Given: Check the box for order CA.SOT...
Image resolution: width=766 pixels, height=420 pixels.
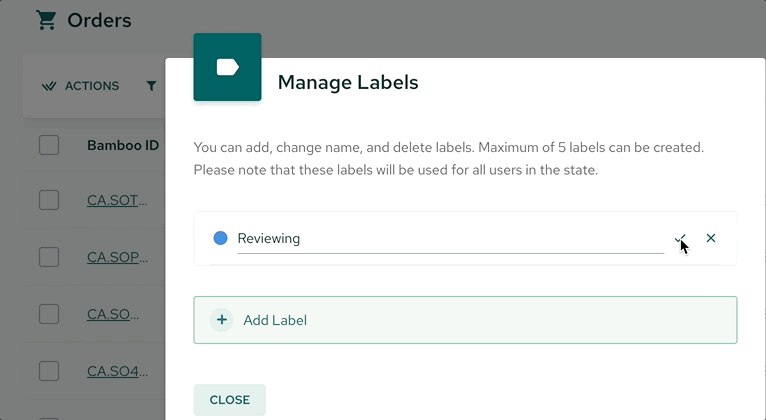Looking at the screenshot, I should (49, 200).
